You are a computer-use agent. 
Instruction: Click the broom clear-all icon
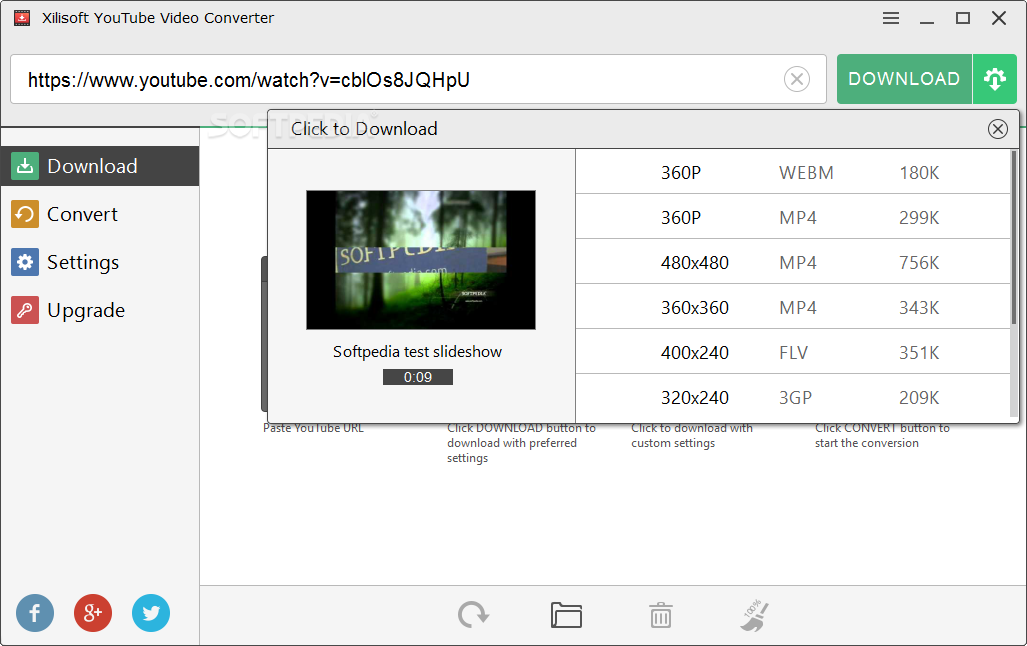[x=755, y=615]
